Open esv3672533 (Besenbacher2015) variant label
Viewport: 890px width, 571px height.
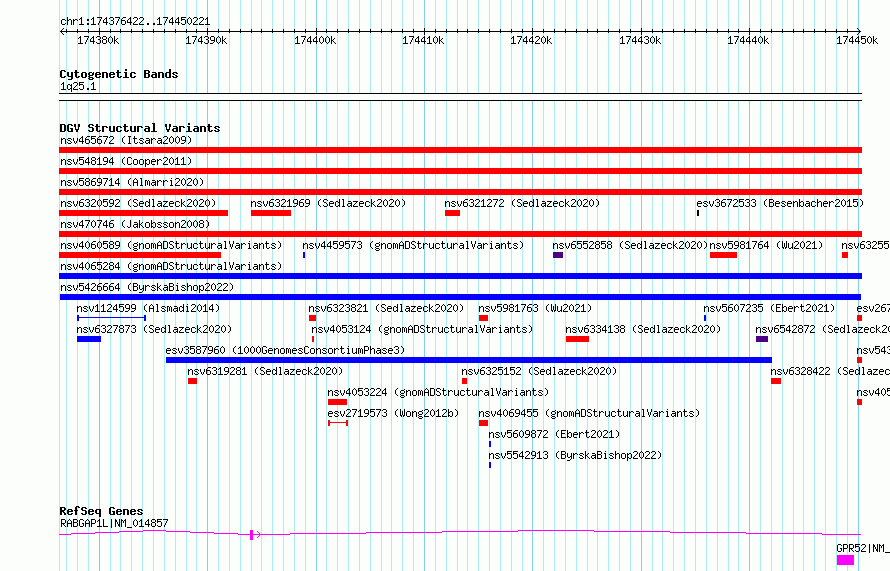(x=780, y=203)
